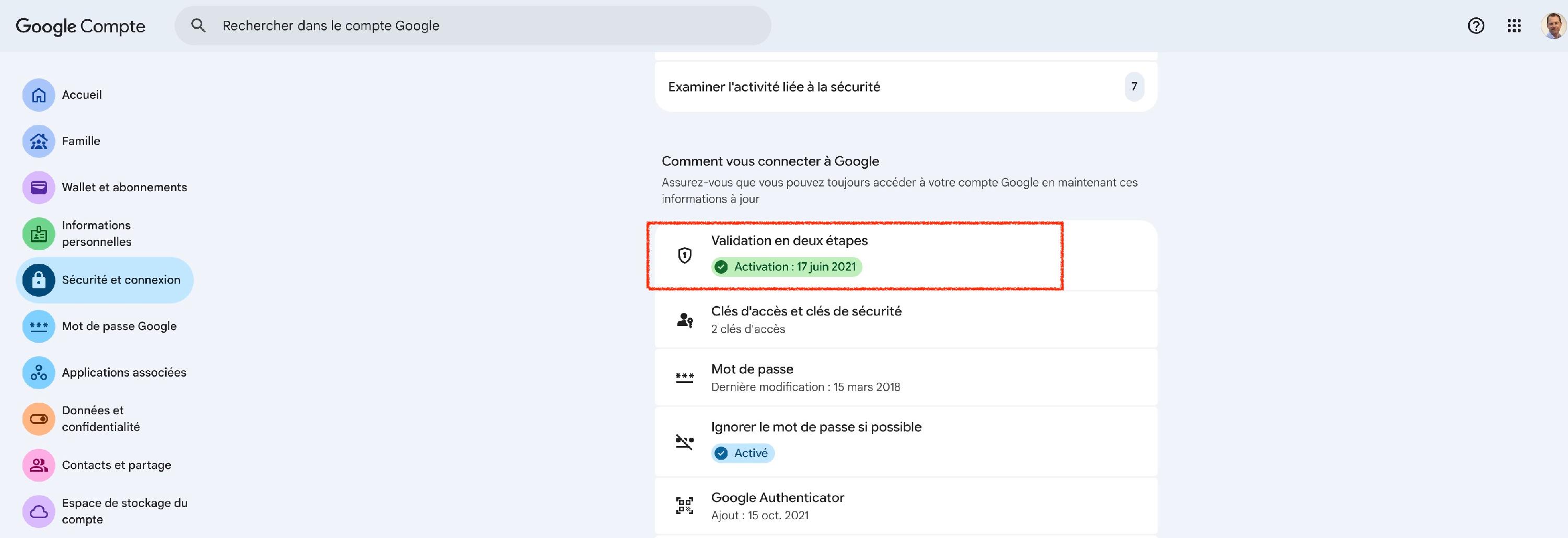Screen dimensions: 1568x538
Task: Open the Google apps grid icon
Action: pos(1515,26)
